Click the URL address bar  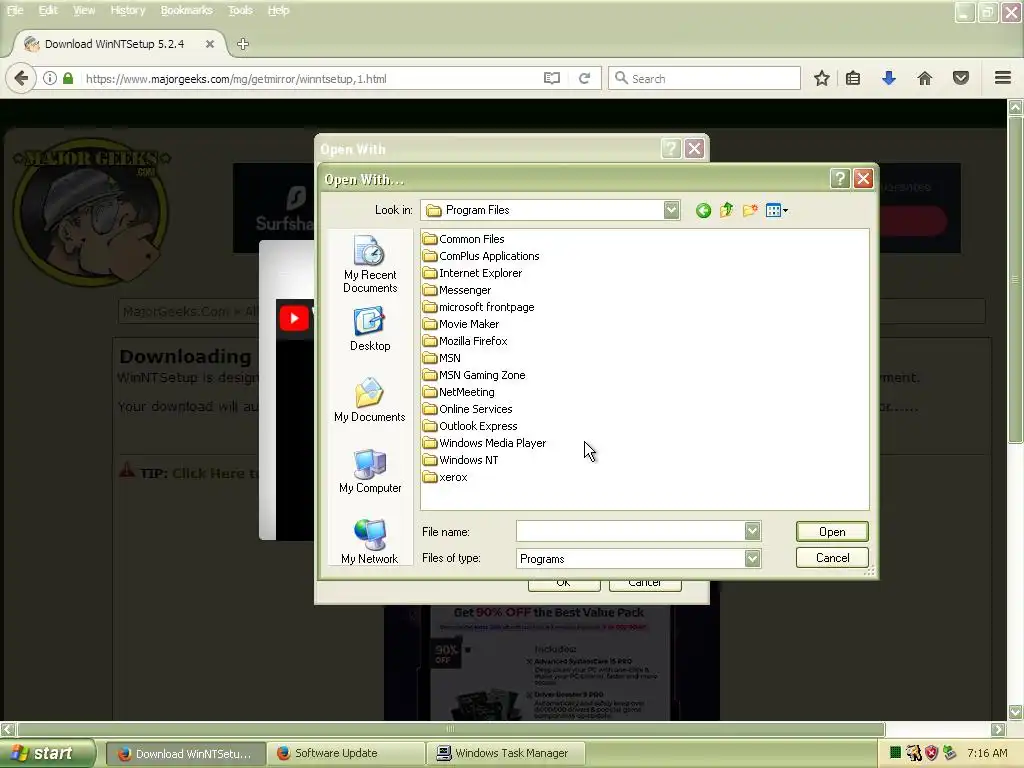310,78
